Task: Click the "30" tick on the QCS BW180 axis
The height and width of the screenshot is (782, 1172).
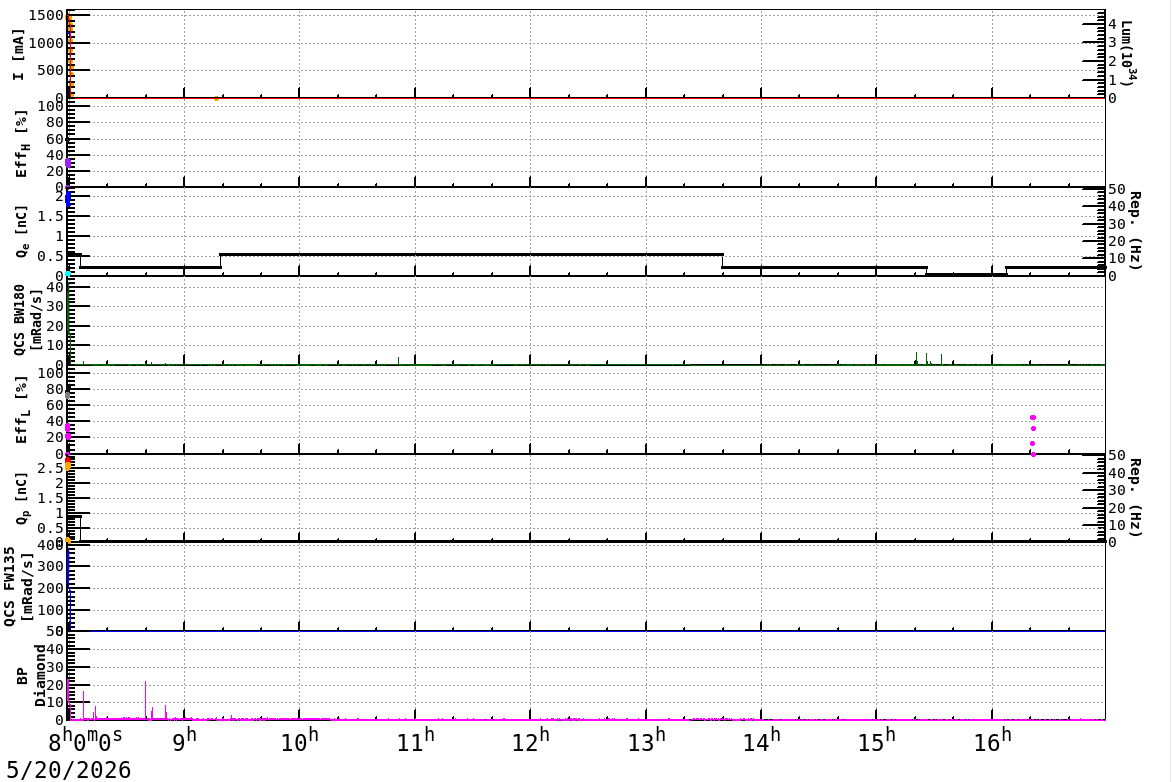Action: click(55, 306)
